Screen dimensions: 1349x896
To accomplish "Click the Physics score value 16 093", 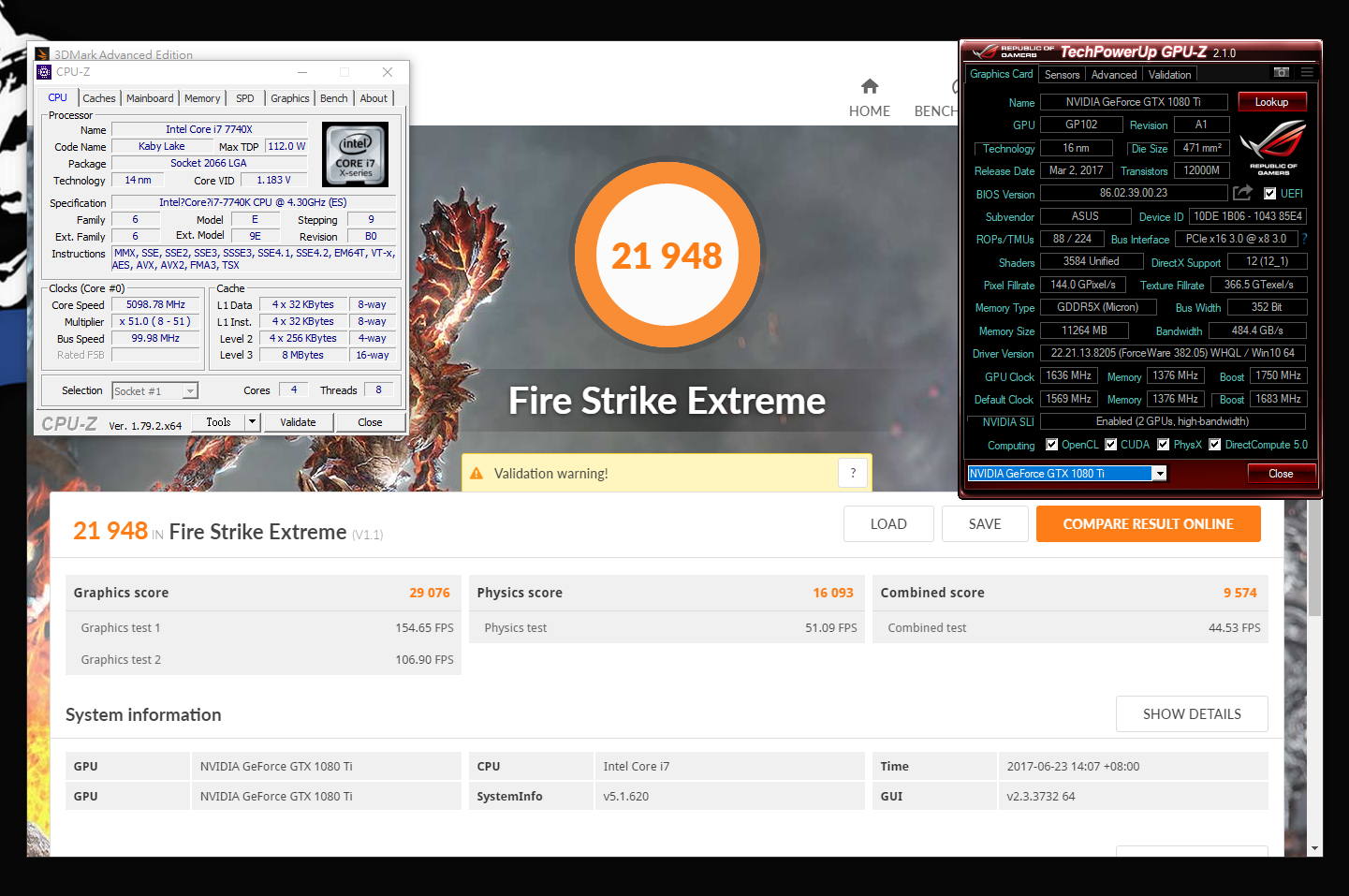I will [833, 593].
